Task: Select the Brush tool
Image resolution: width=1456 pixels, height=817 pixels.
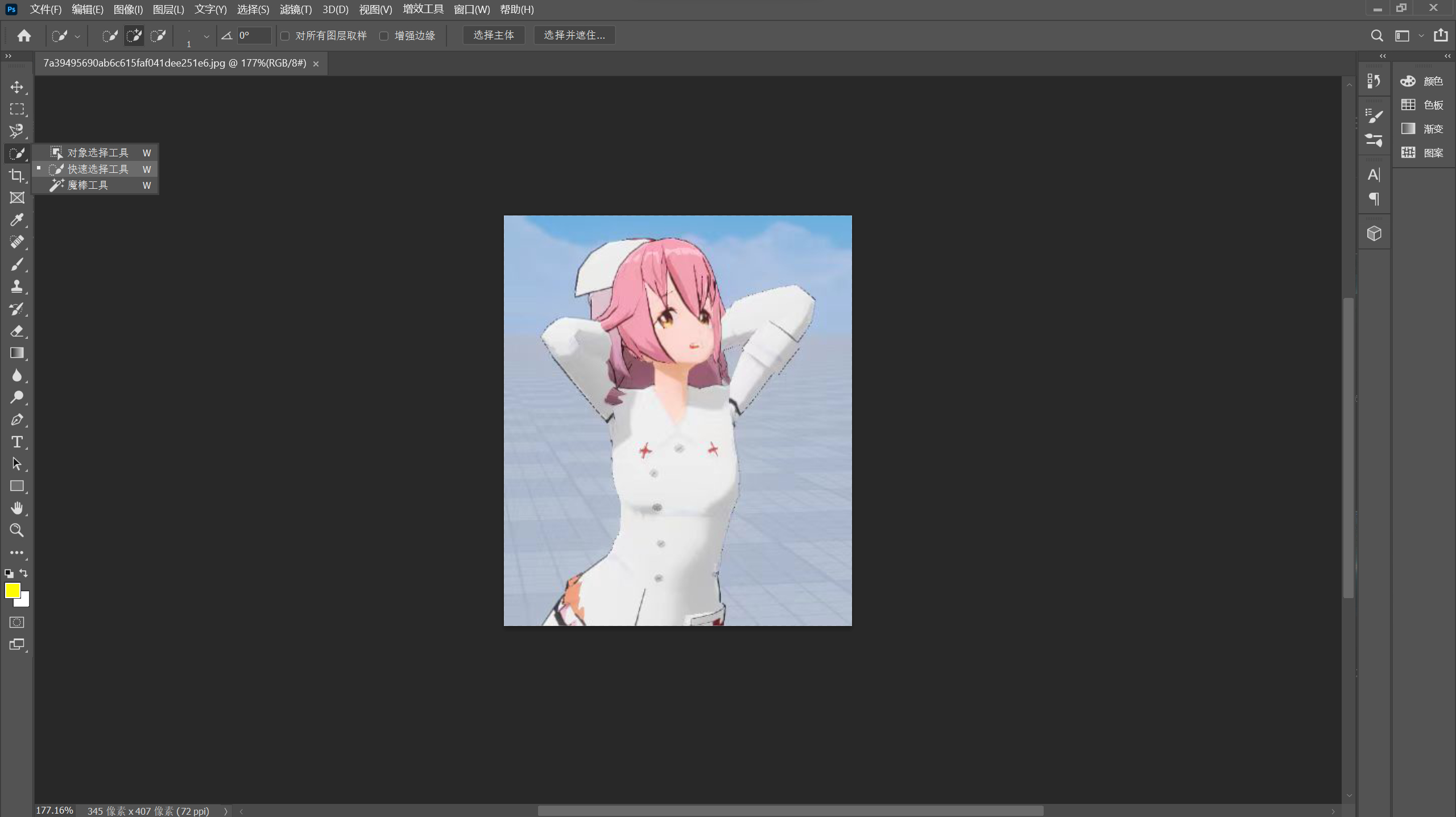Action: point(16,264)
